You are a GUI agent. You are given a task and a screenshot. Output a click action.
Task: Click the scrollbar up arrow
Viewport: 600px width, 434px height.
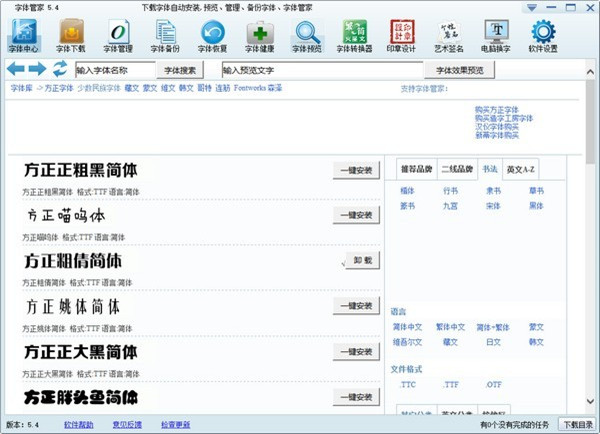(590, 72)
